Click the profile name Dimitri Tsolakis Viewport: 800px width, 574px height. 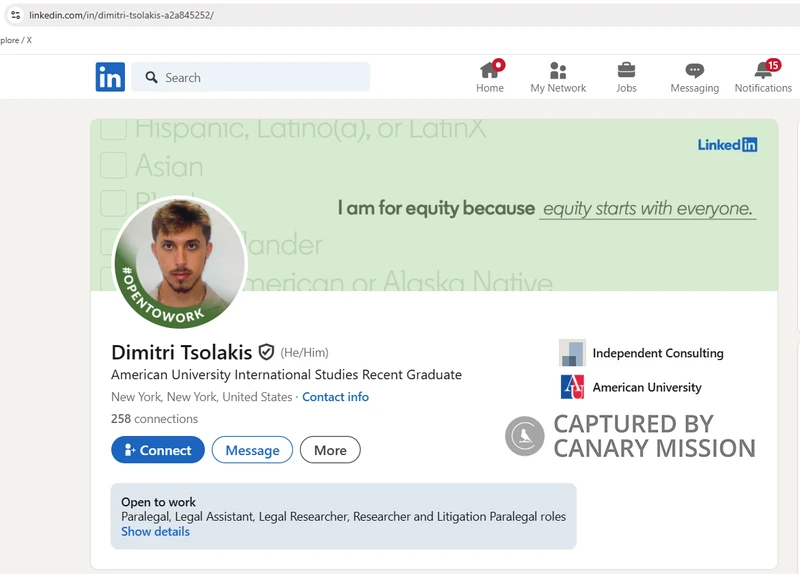point(182,352)
